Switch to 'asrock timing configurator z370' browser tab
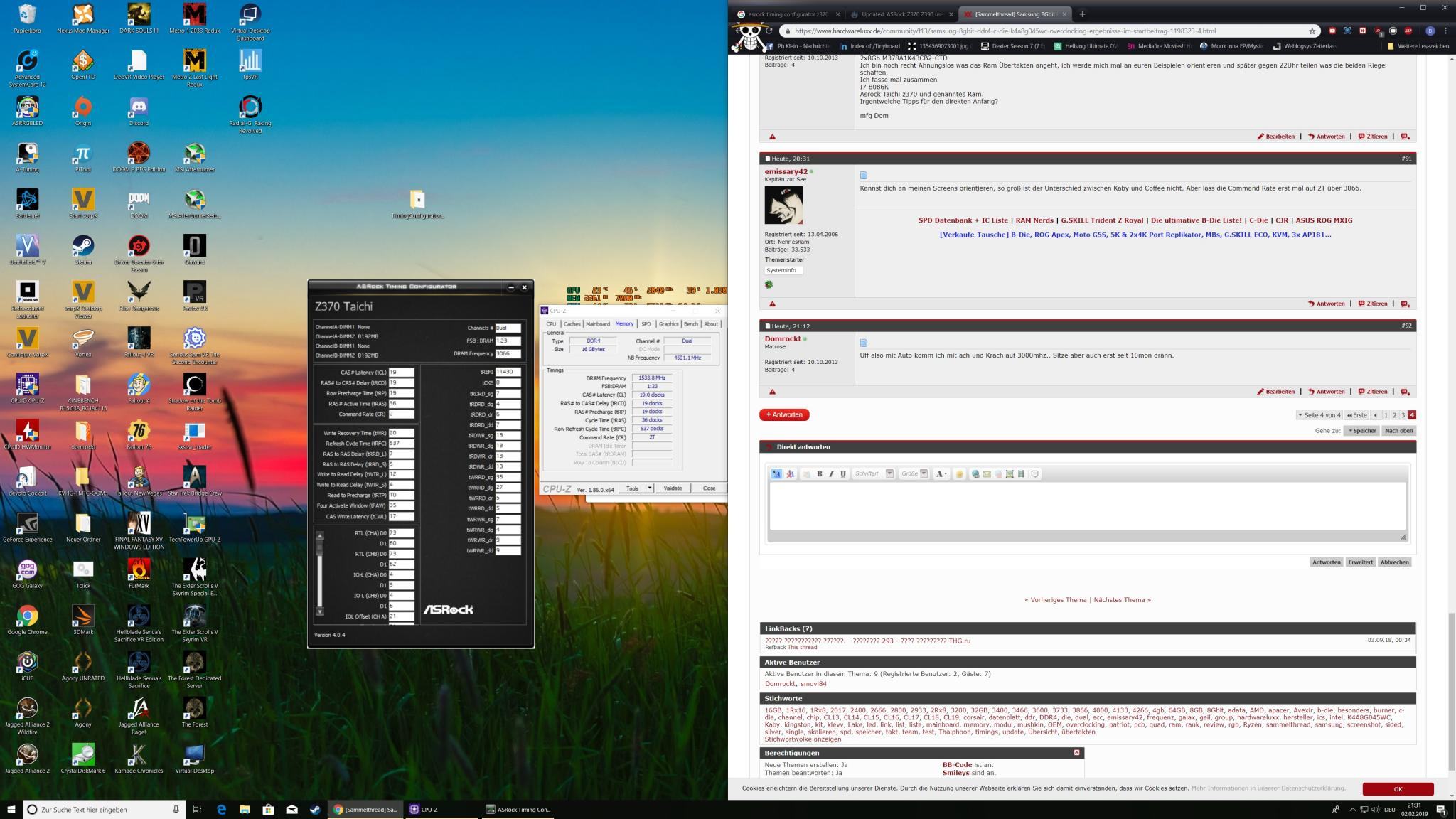 (x=787, y=14)
